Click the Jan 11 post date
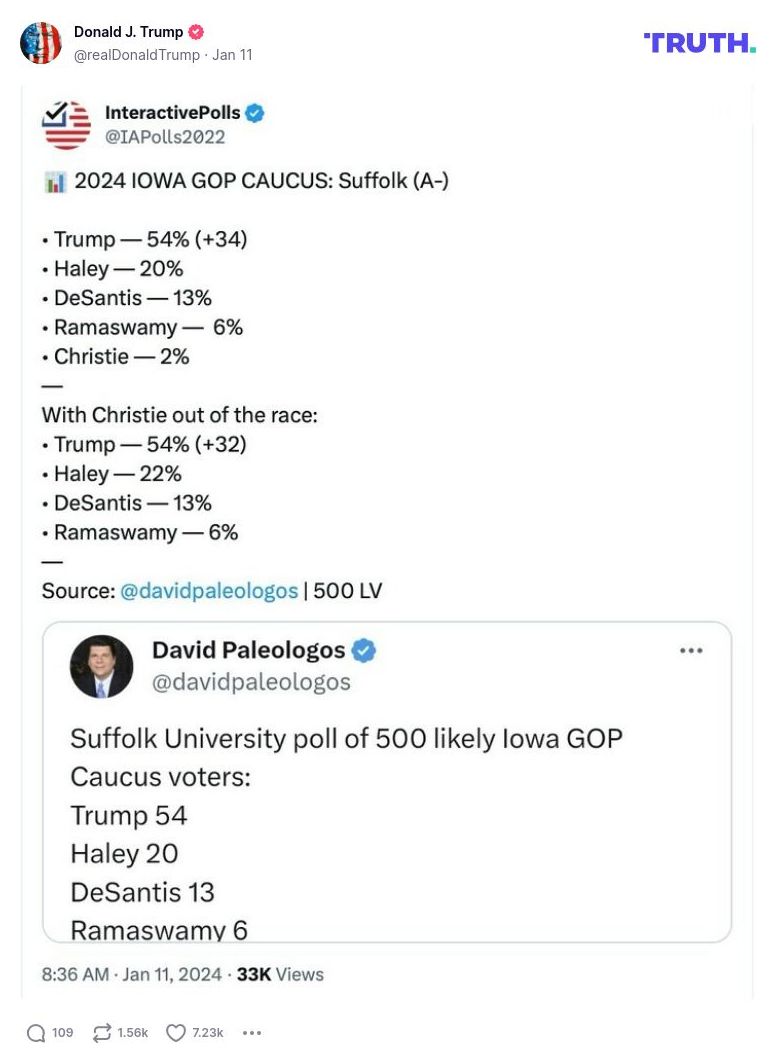777x1063 pixels. (232, 55)
